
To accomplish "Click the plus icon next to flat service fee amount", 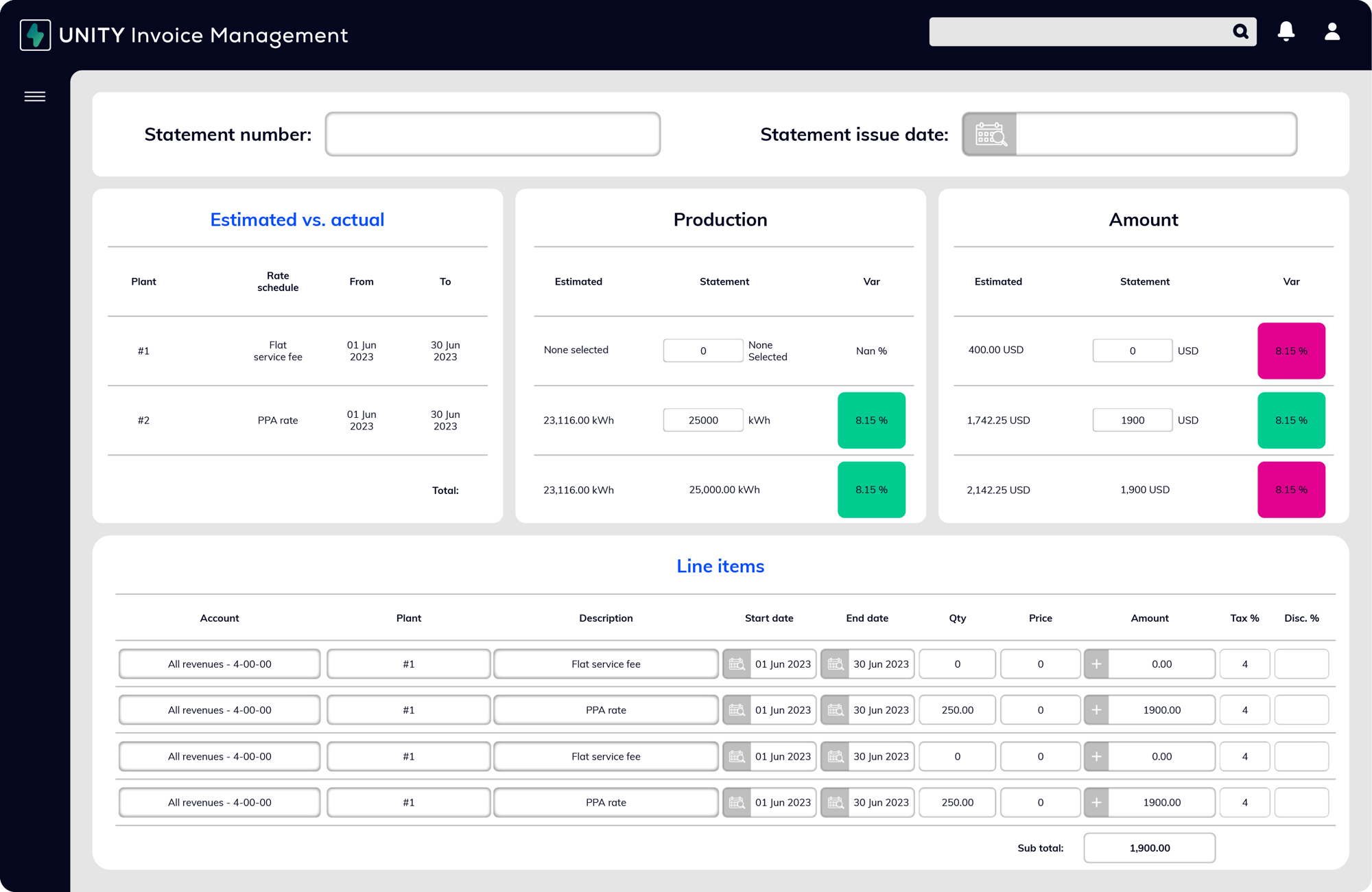I will coord(1096,663).
